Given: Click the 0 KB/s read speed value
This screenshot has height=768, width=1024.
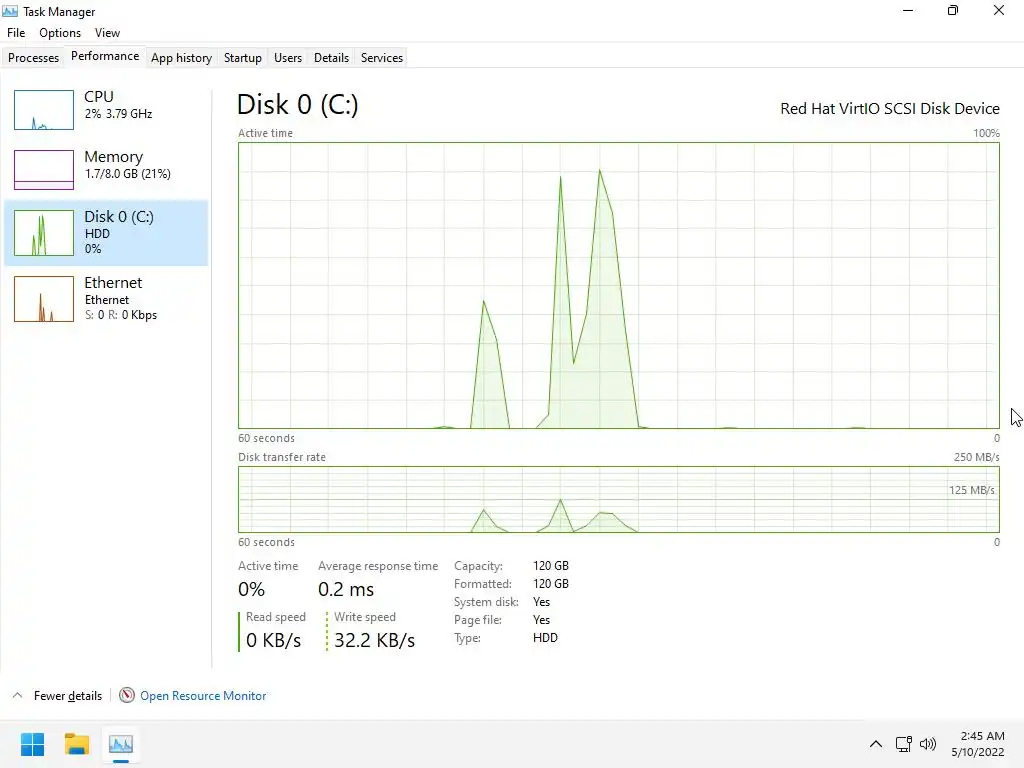Looking at the screenshot, I should pyautogui.click(x=274, y=640).
